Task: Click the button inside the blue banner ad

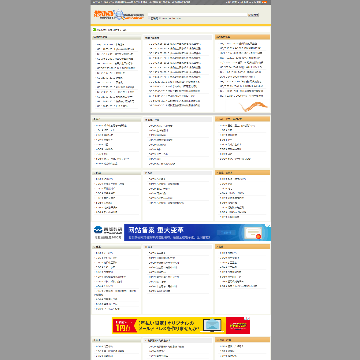Action: pos(226,232)
